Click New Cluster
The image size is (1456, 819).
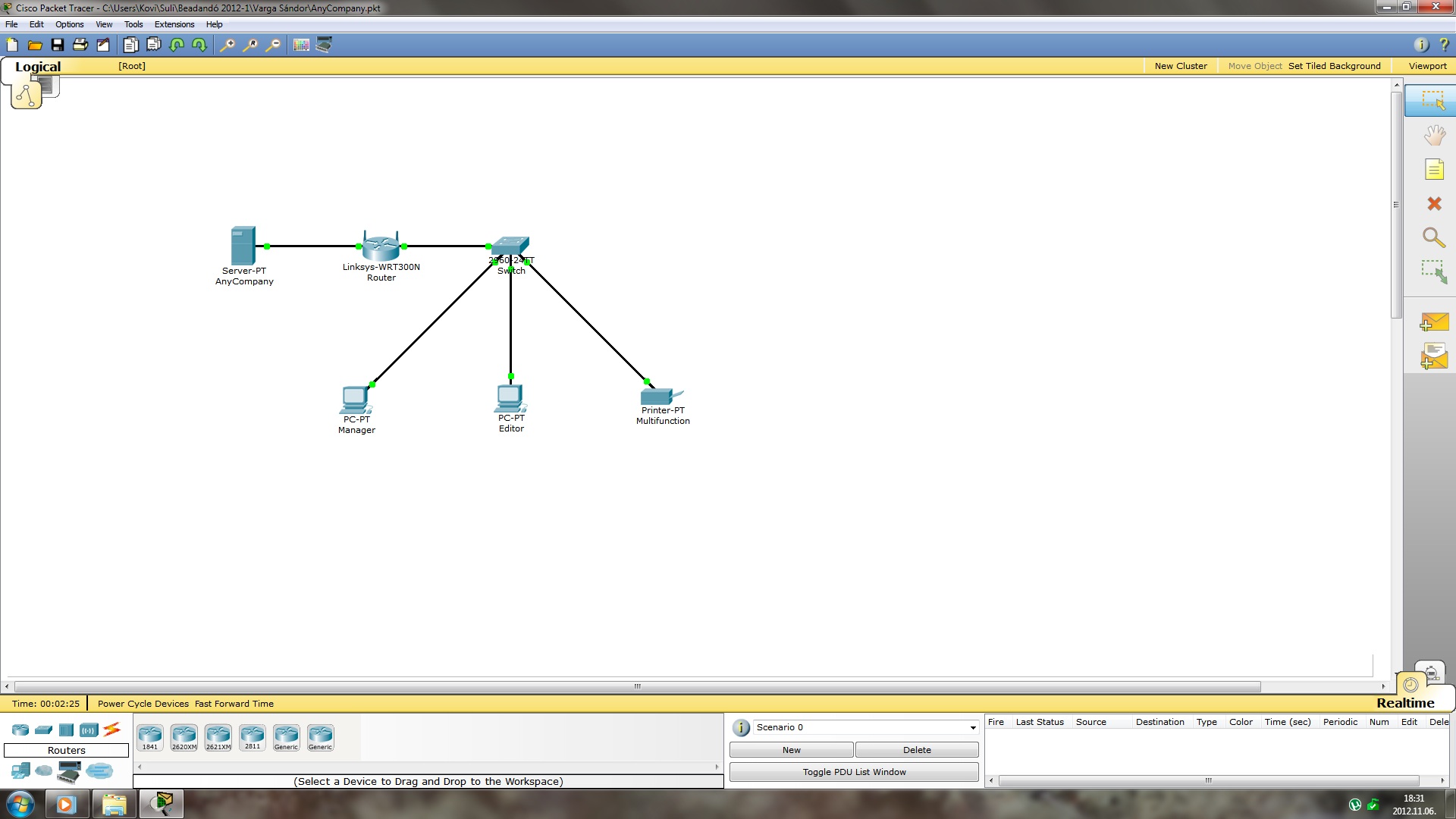point(1181,66)
